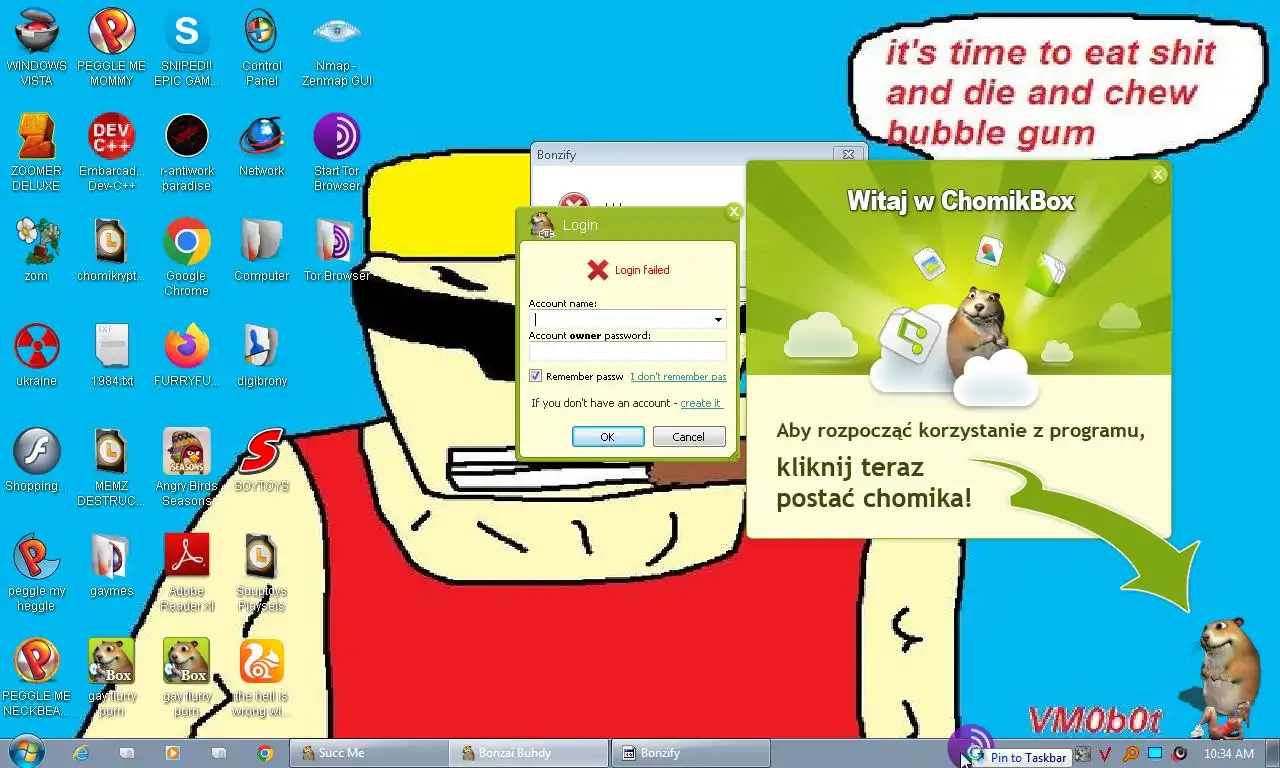
Task: Open the Souptoys Playsets icon
Action: (x=262, y=572)
